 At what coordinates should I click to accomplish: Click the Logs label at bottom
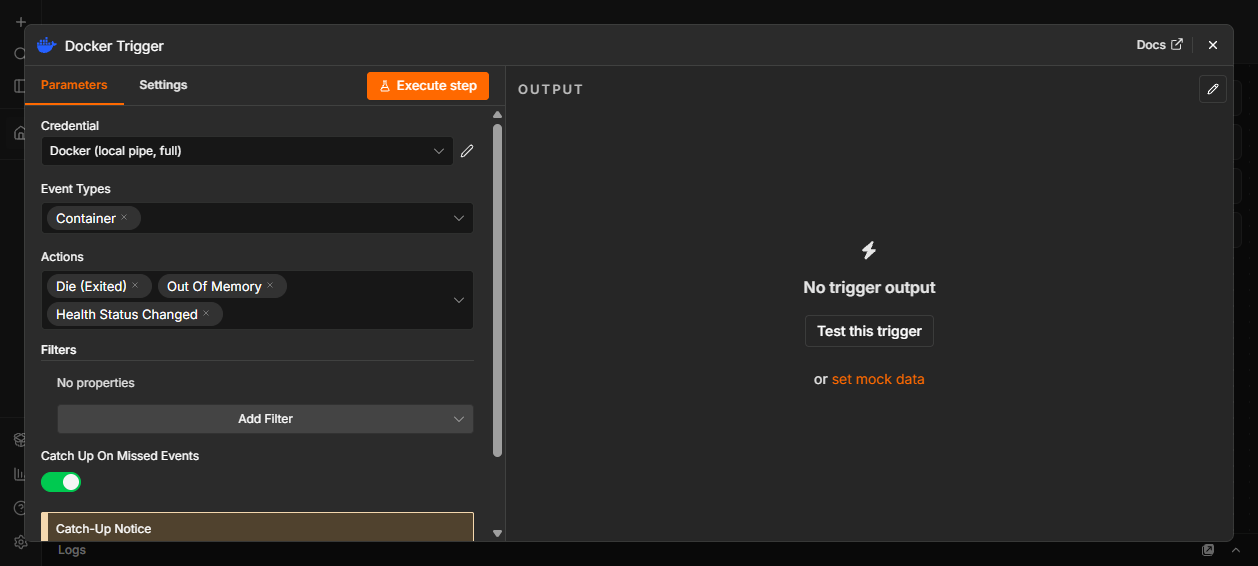point(72,550)
